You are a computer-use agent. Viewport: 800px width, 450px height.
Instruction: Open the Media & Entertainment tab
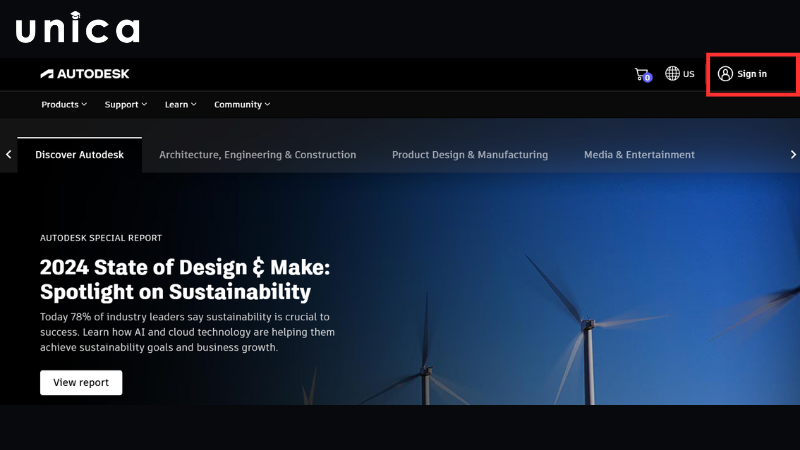(x=639, y=155)
